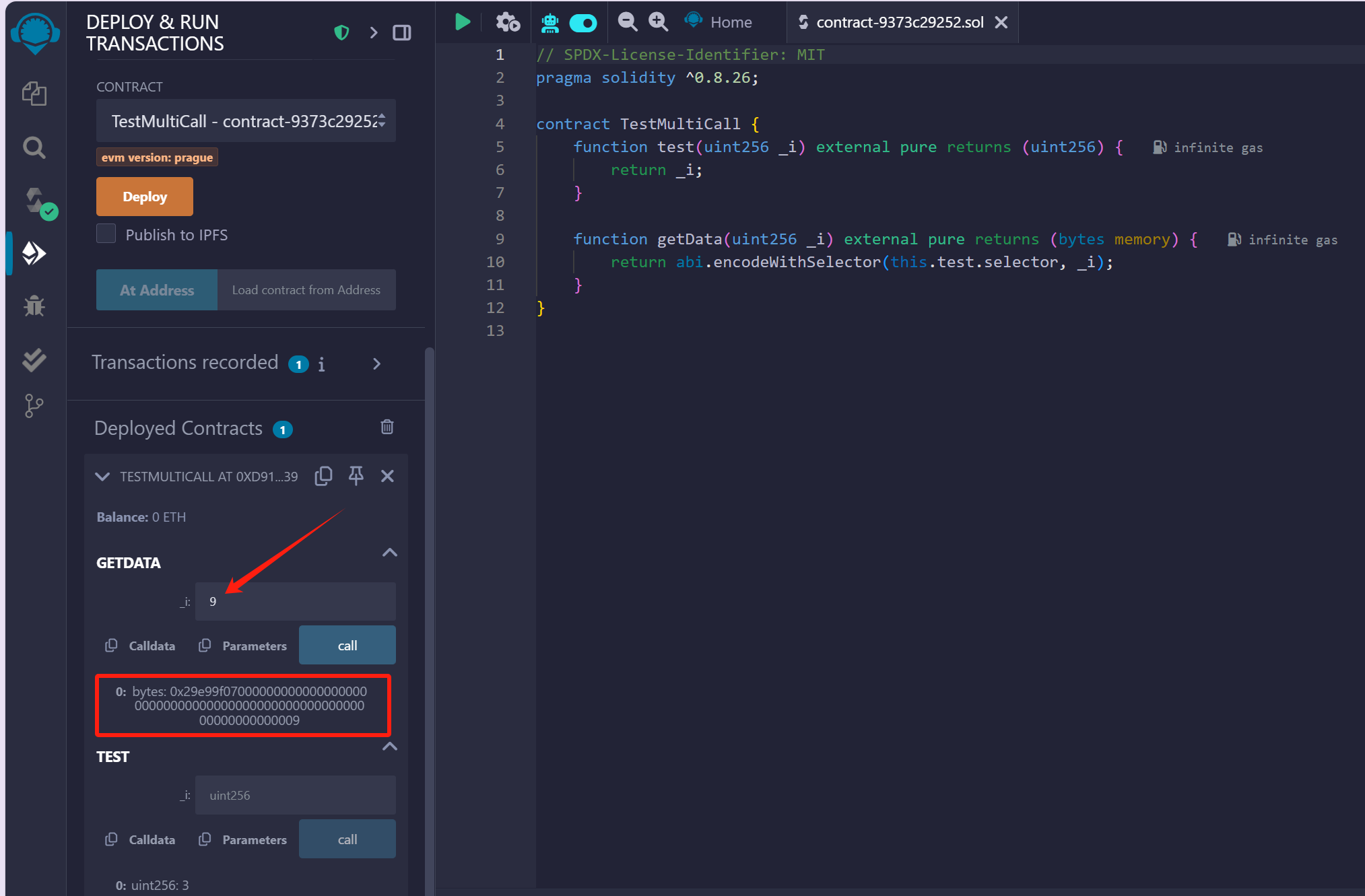1365x896 pixels.
Task: Open the CONTRACT selection dropdown
Action: (x=246, y=121)
